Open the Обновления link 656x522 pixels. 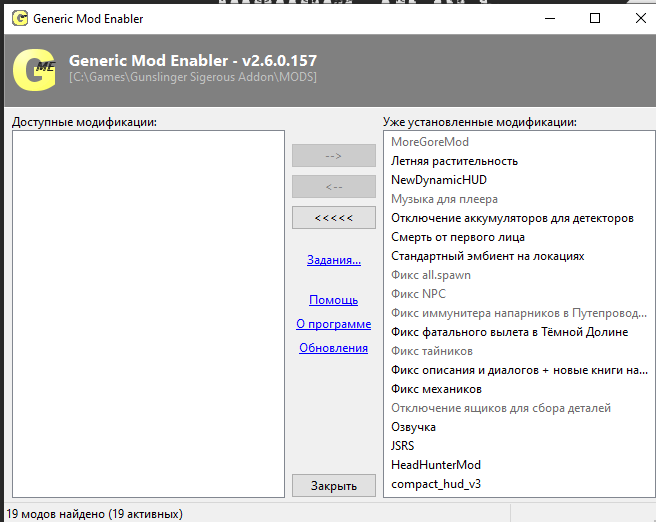tap(334, 348)
